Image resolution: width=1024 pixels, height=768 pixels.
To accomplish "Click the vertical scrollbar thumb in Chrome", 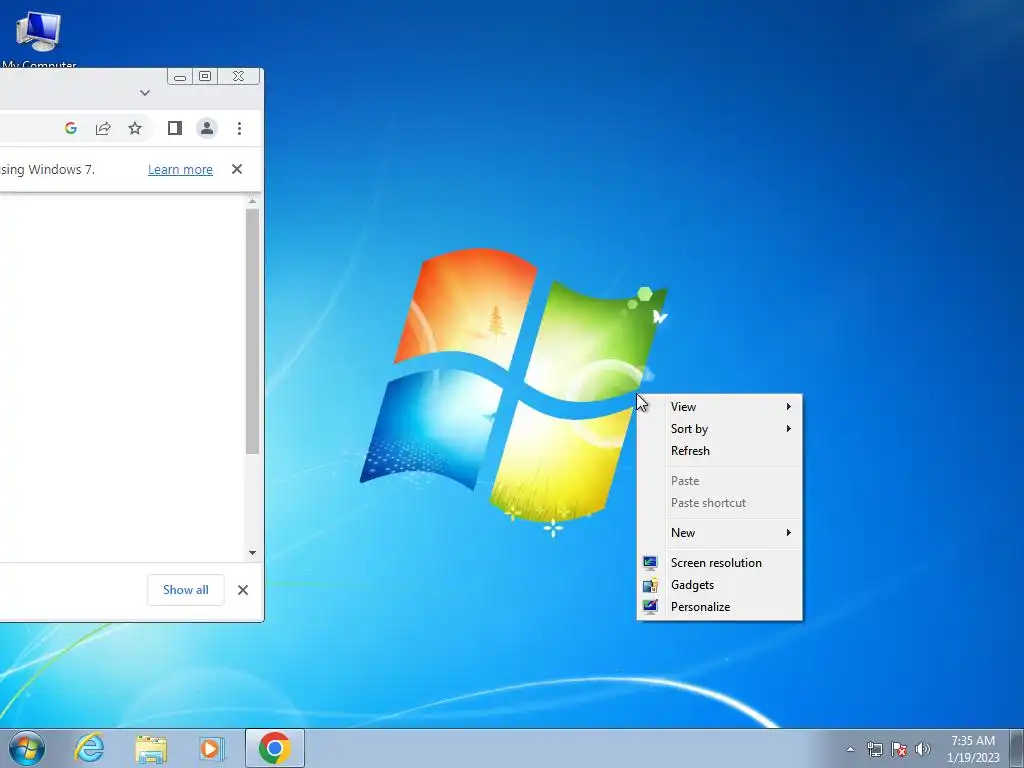I will click(253, 331).
